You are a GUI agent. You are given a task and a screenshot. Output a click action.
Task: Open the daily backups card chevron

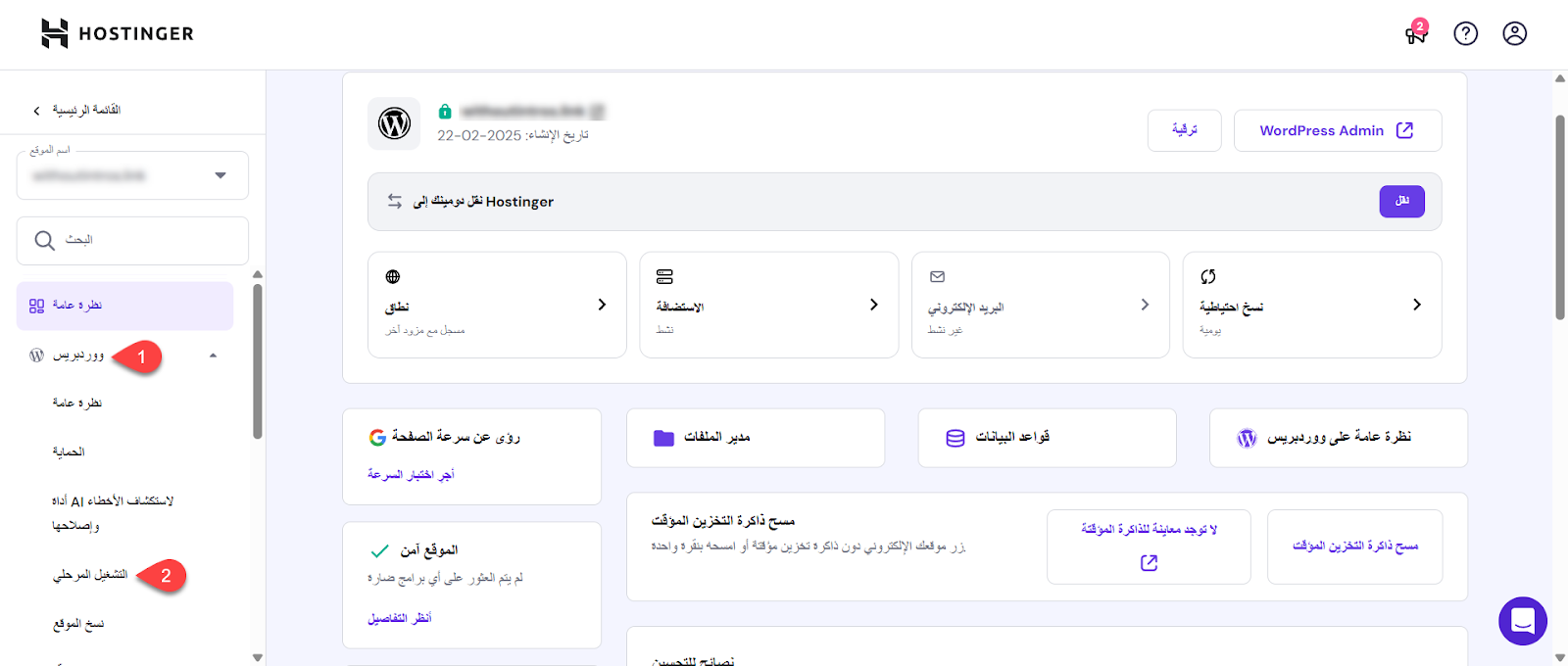pos(1416,305)
